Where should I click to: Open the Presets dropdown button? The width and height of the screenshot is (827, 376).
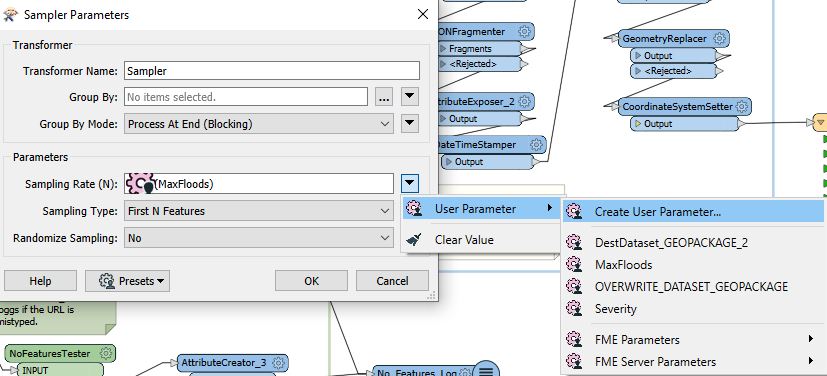[128, 281]
